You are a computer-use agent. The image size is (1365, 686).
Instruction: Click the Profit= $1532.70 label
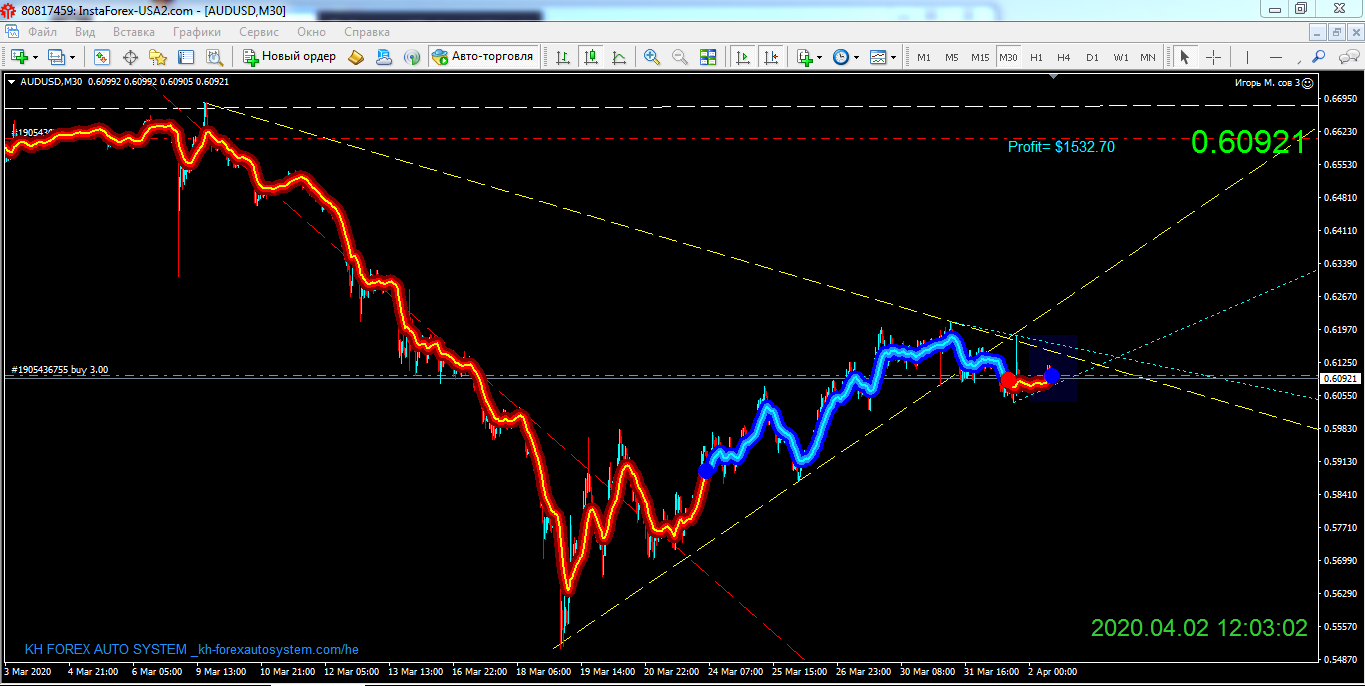[1061, 147]
